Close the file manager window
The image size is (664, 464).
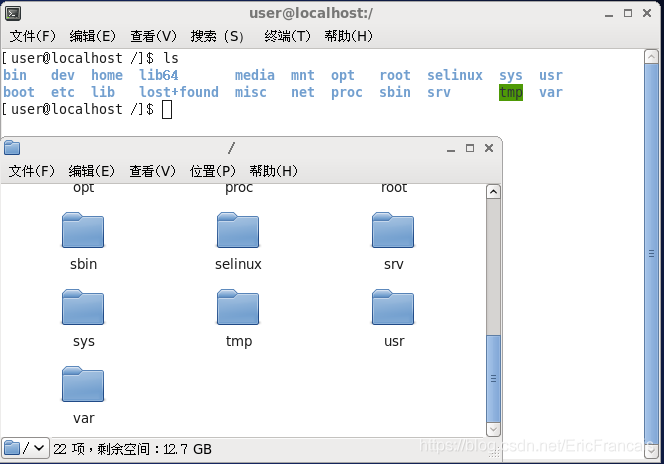coord(489,148)
